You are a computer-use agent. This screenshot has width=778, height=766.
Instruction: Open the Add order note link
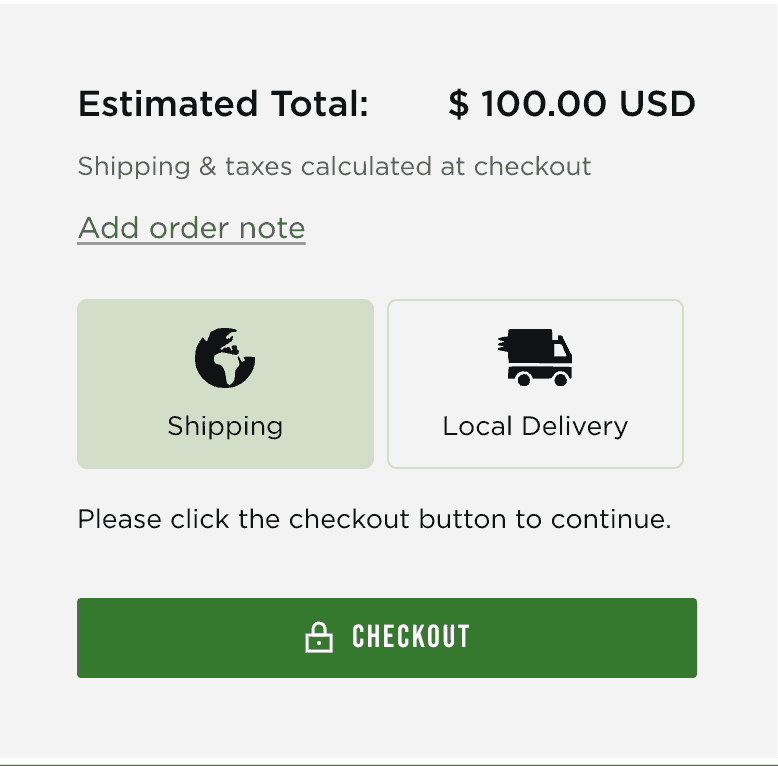pos(191,228)
